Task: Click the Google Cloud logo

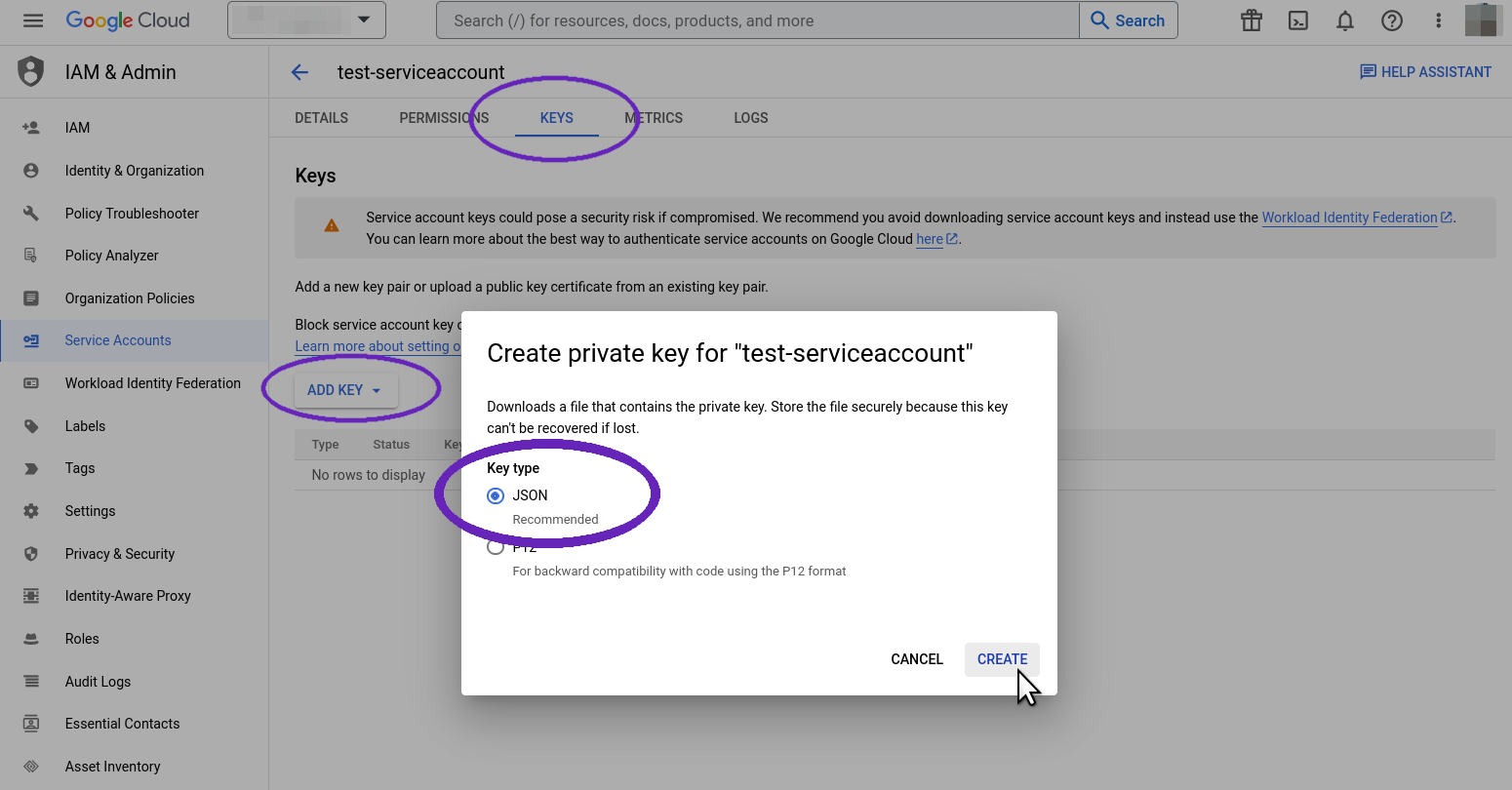Action: click(128, 20)
